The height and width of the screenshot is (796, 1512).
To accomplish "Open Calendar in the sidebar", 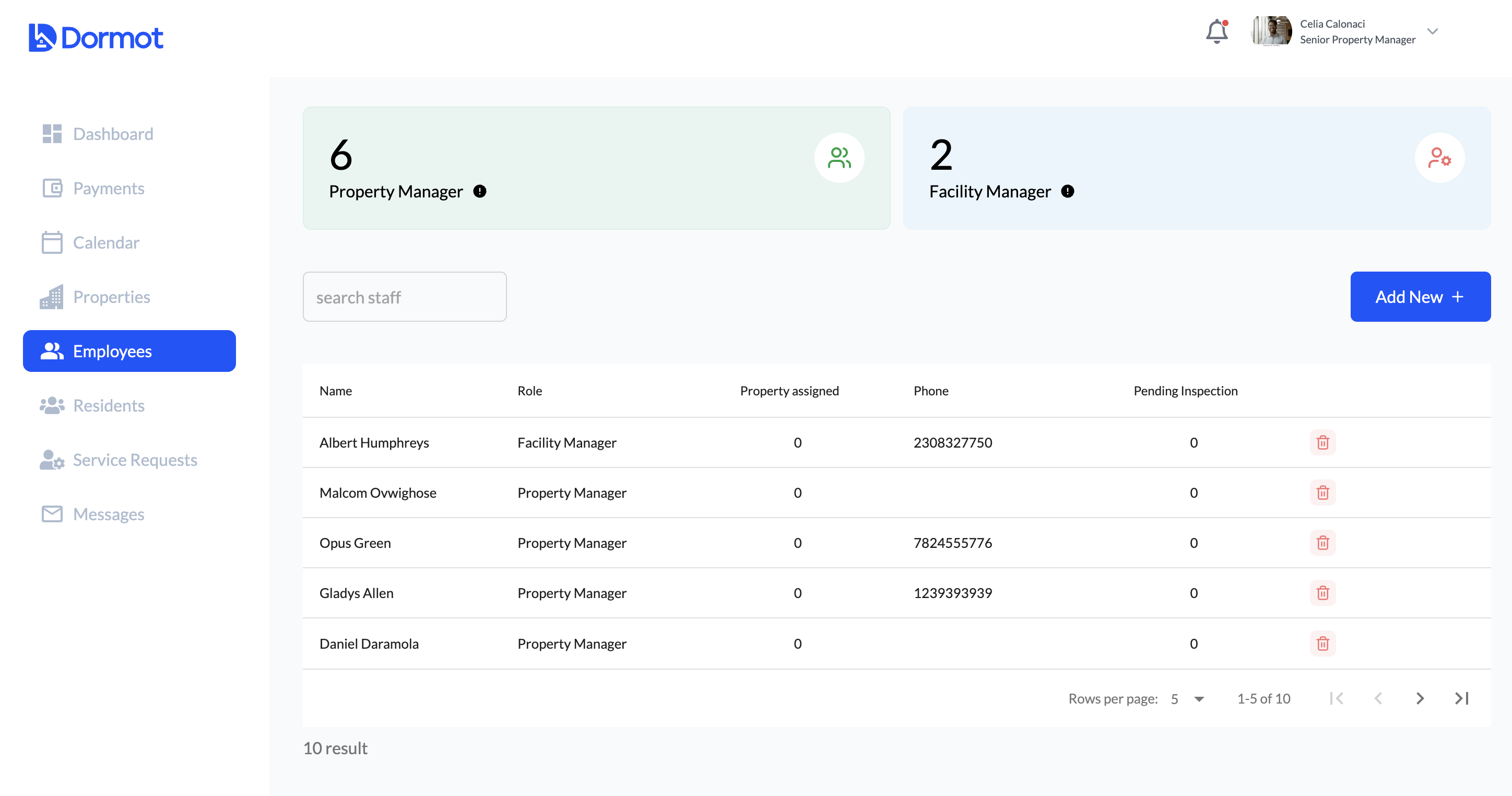I will [129, 242].
